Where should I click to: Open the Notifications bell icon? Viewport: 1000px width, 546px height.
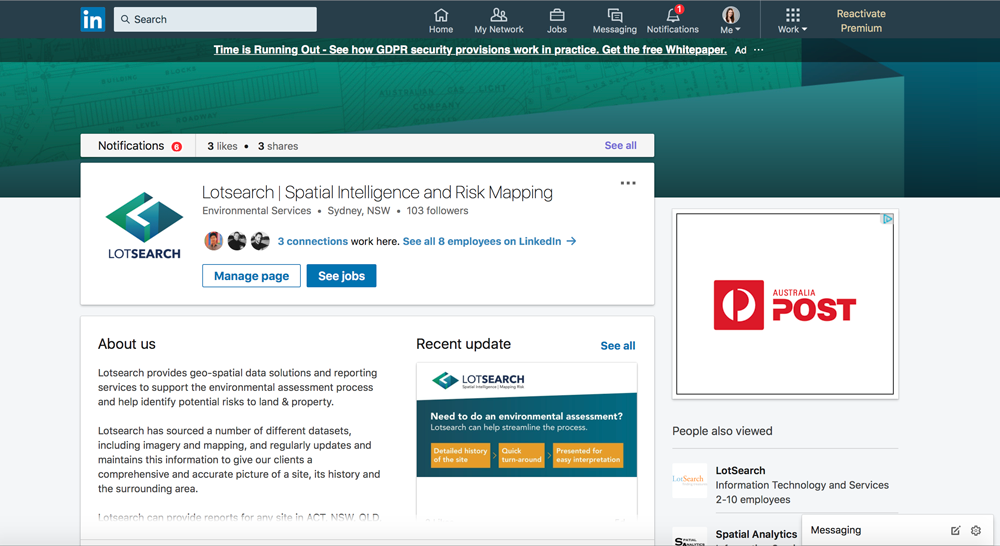673,21
